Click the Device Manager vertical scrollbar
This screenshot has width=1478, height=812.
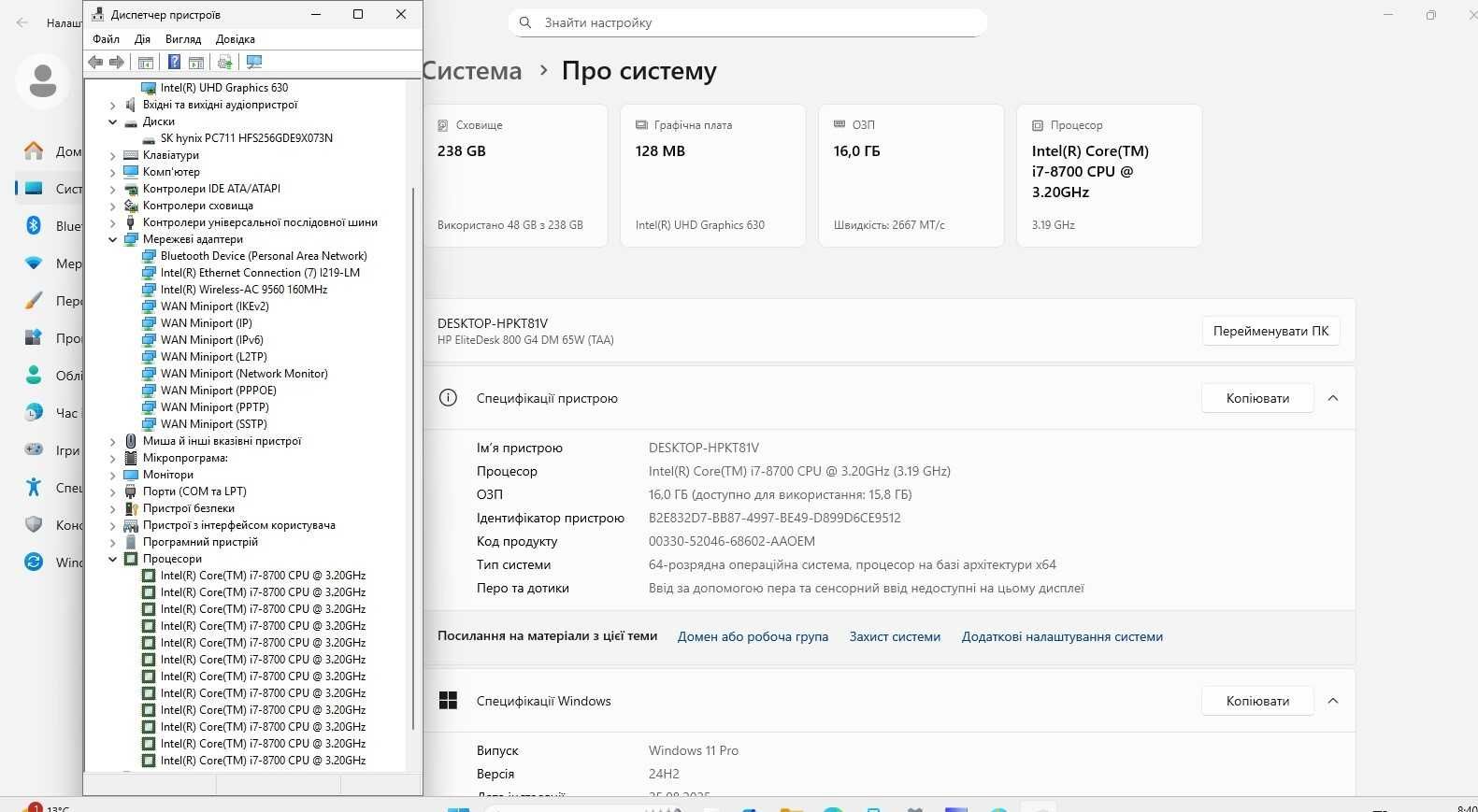(x=413, y=458)
